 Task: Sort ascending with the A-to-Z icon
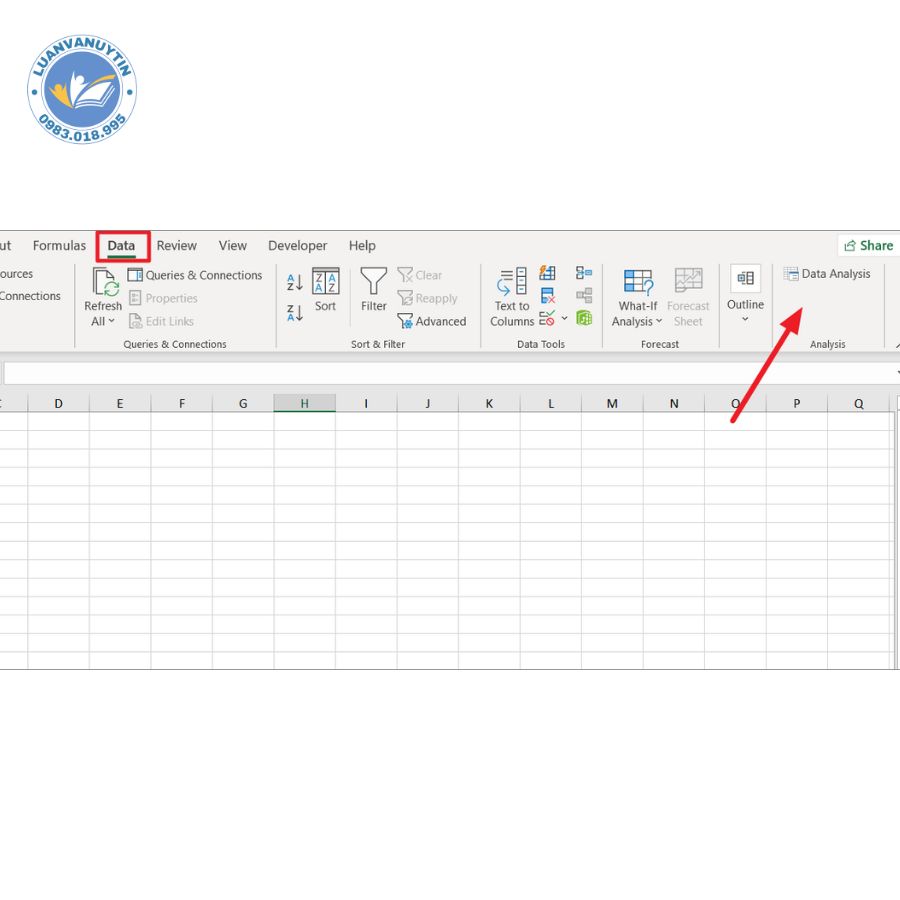point(295,283)
